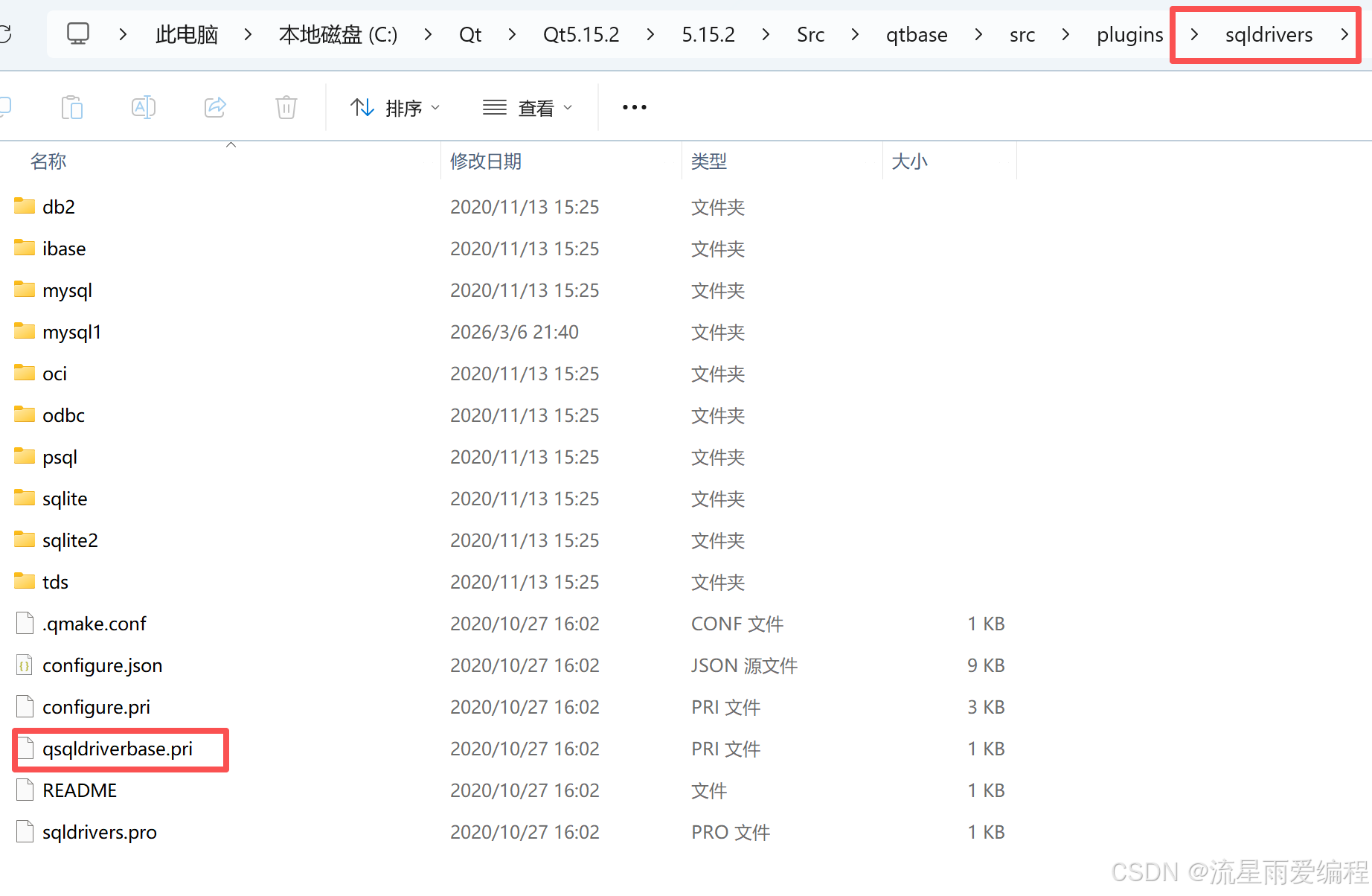
Task: Click the configure.json file name
Action: 103,665
